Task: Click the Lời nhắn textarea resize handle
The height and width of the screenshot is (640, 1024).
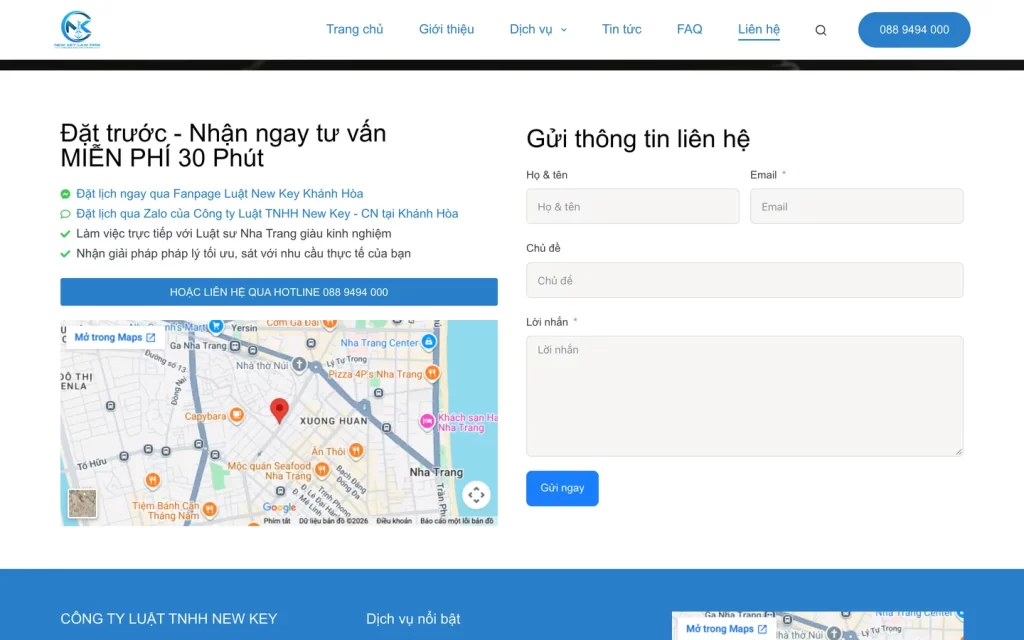Action: [959, 451]
